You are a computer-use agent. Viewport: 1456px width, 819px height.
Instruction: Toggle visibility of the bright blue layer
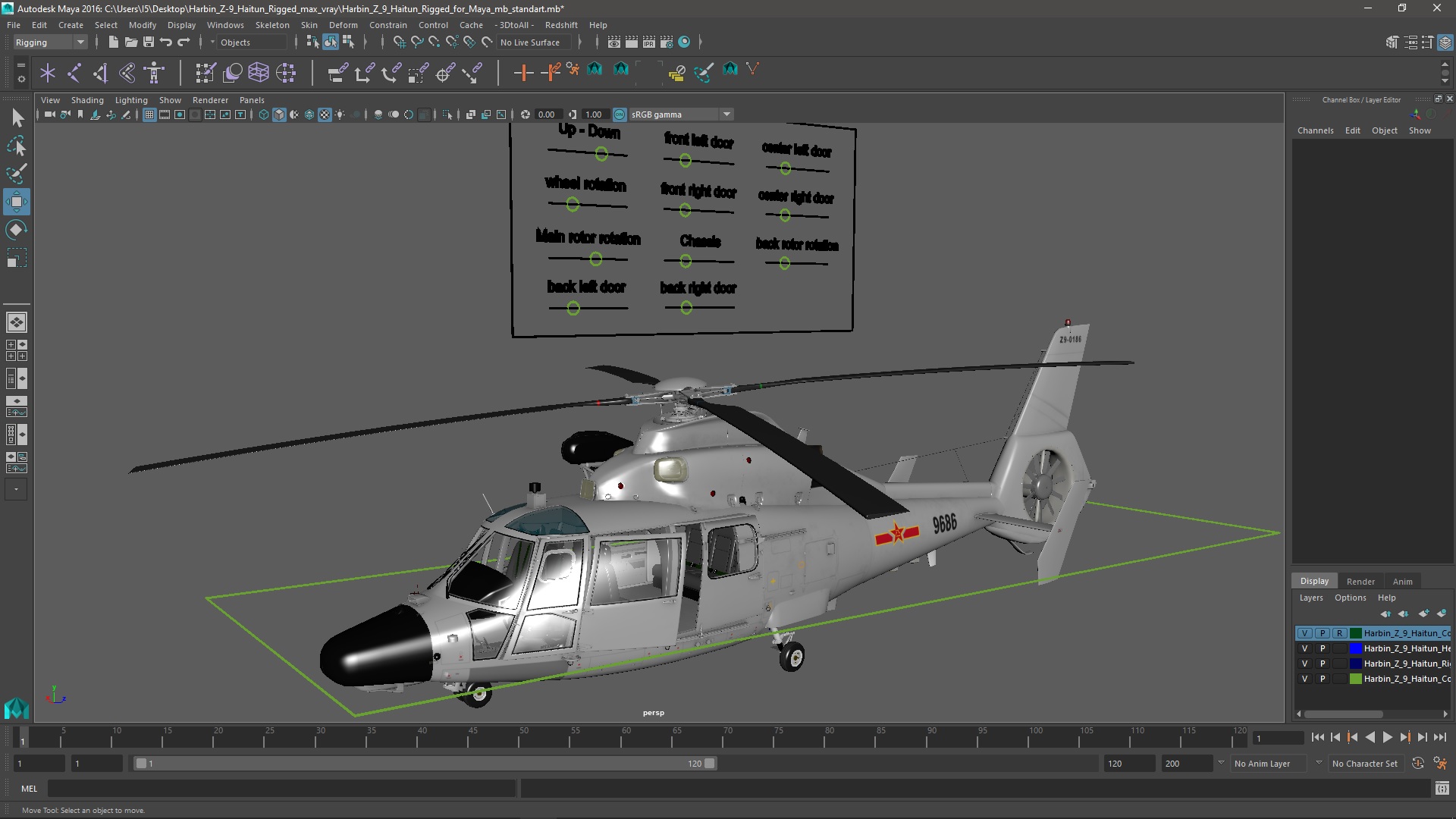click(1304, 648)
